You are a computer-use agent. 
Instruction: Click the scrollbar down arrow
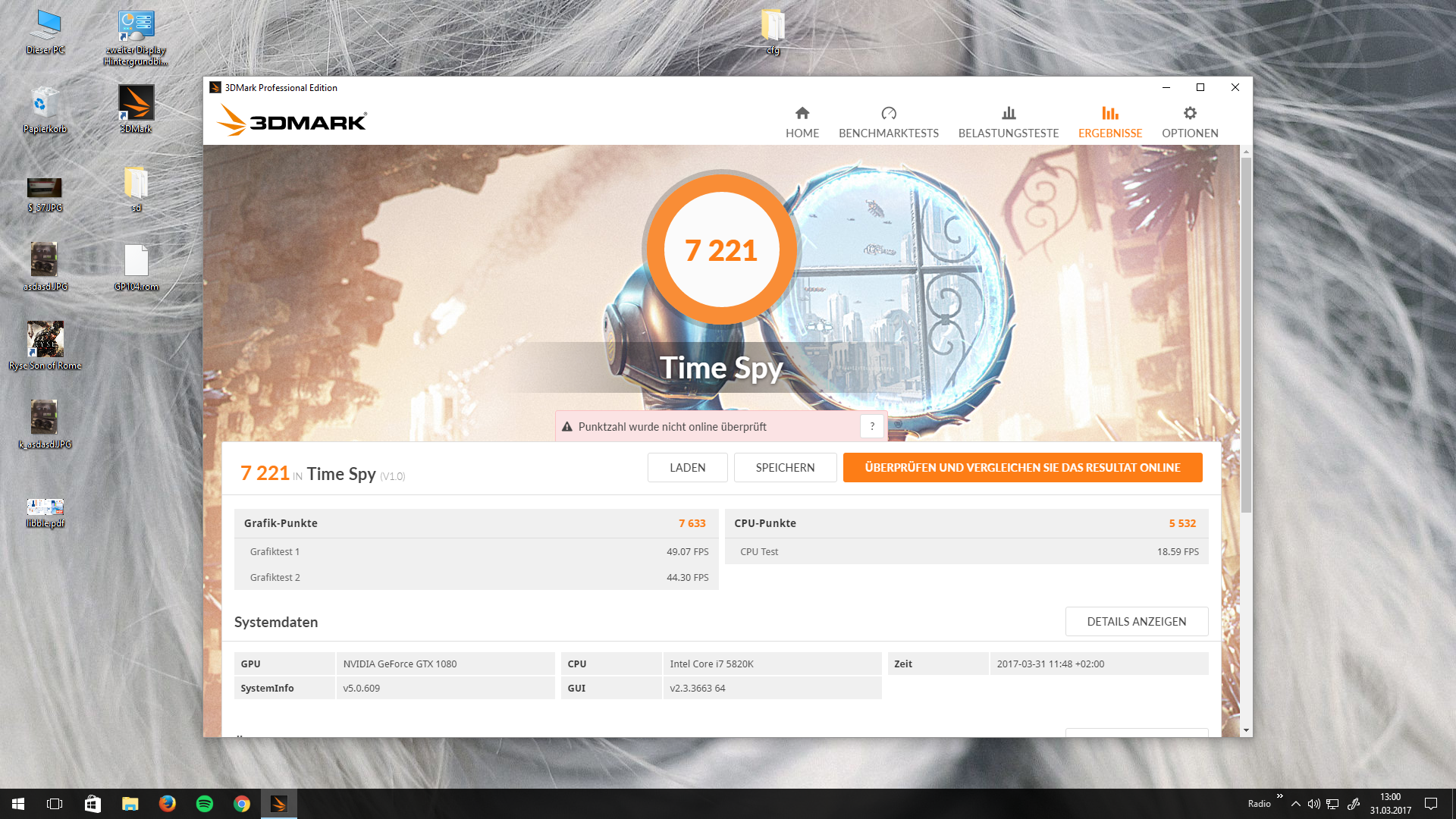[1246, 730]
